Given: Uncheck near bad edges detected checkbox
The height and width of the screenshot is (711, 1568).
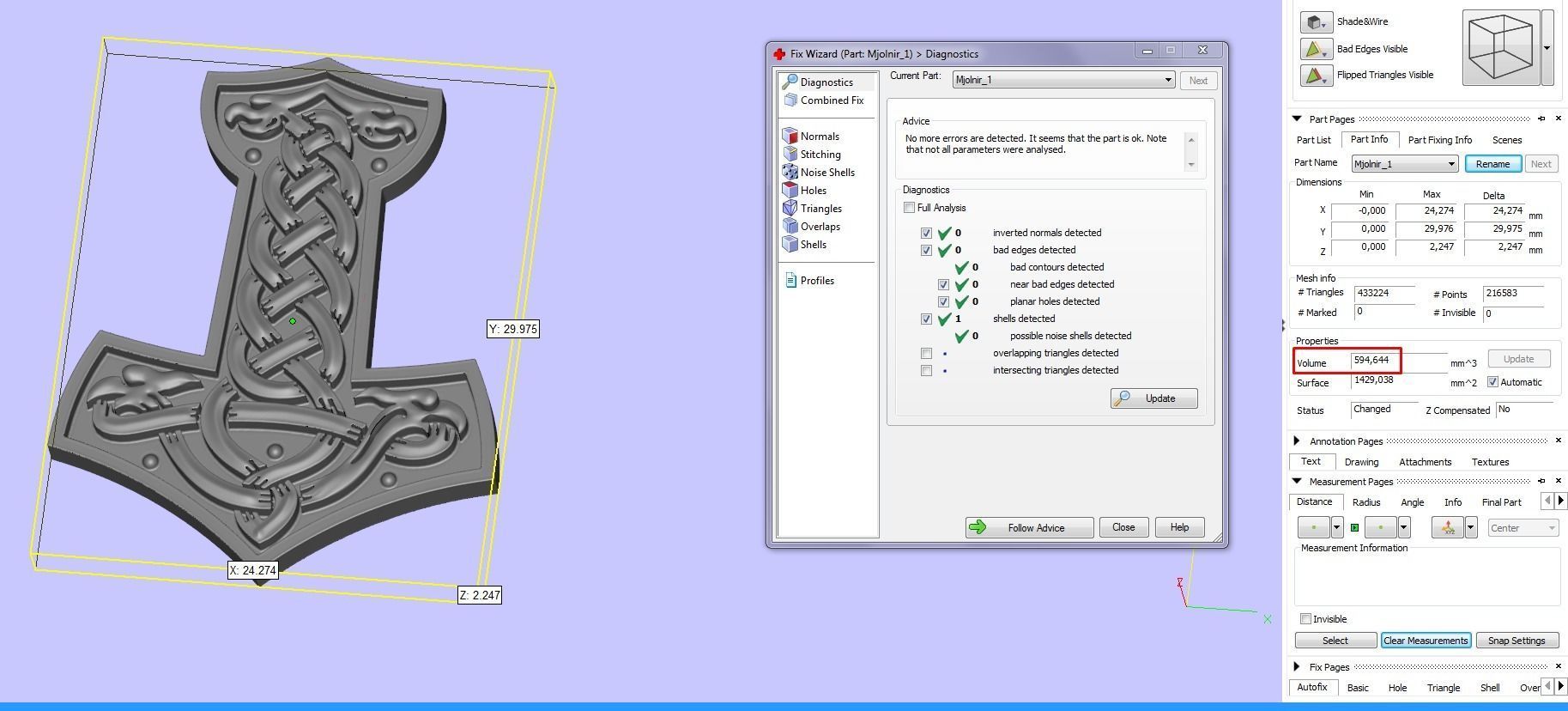Looking at the screenshot, I should click(943, 284).
